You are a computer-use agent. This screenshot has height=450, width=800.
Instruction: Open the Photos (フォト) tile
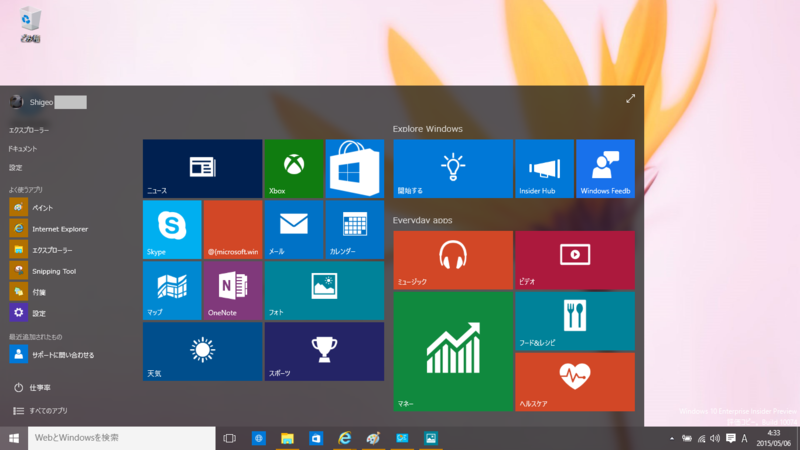(324, 290)
